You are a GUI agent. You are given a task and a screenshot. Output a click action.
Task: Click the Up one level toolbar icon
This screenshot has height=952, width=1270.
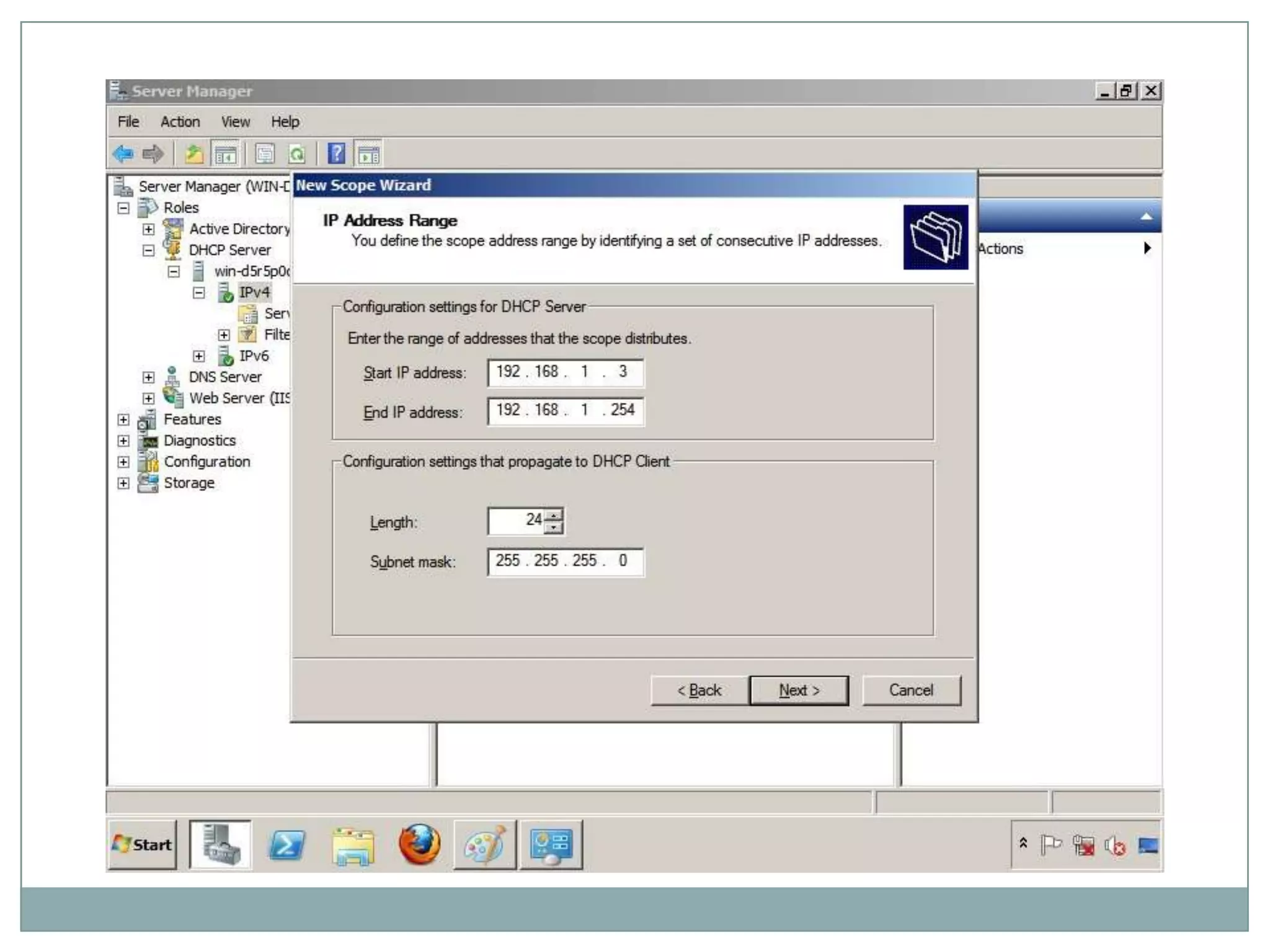click(x=194, y=153)
